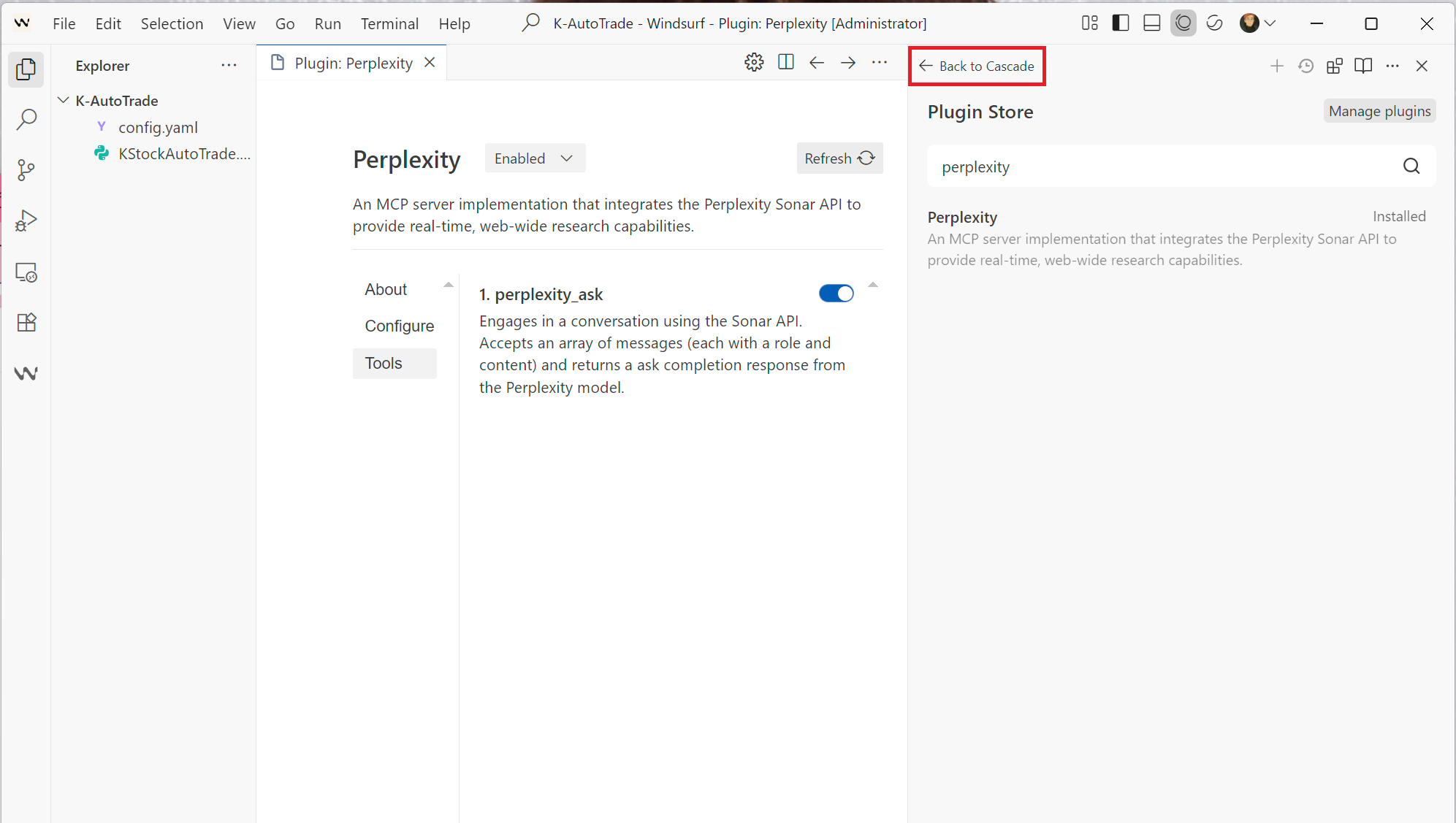Start new Cascade conversation plus icon
Screen dimensions: 1456x823
(x=1277, y=66)
